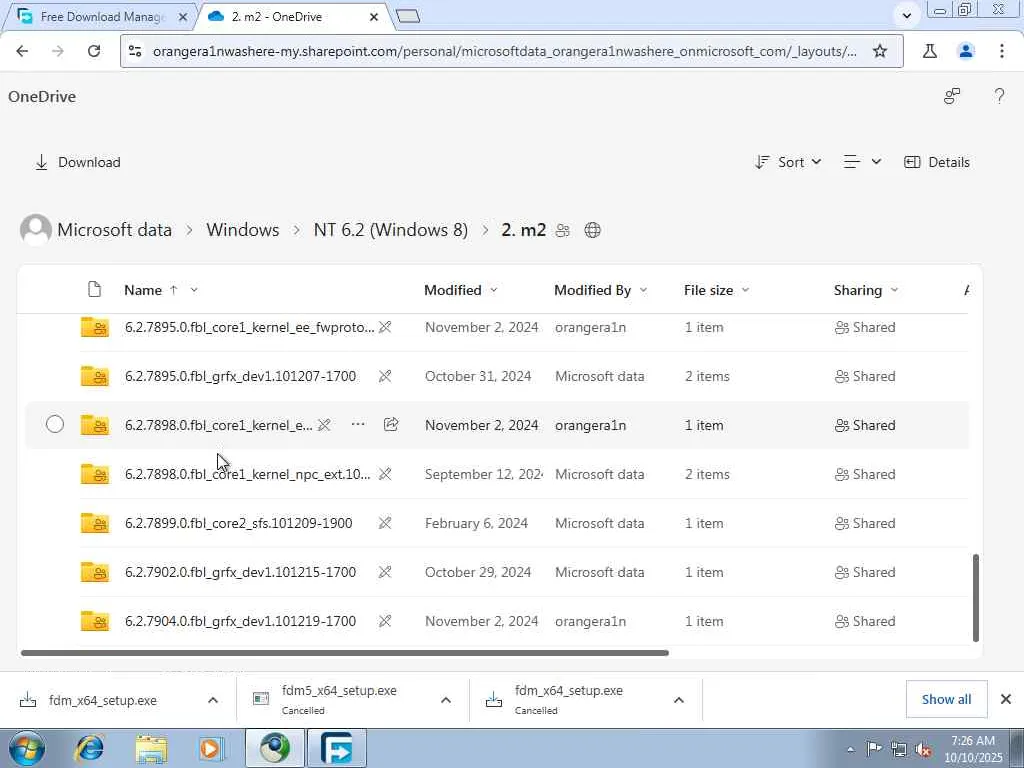Screen dimensions: 1024x768
Task: Close the downloads bar
Action: pos(1006,699)
